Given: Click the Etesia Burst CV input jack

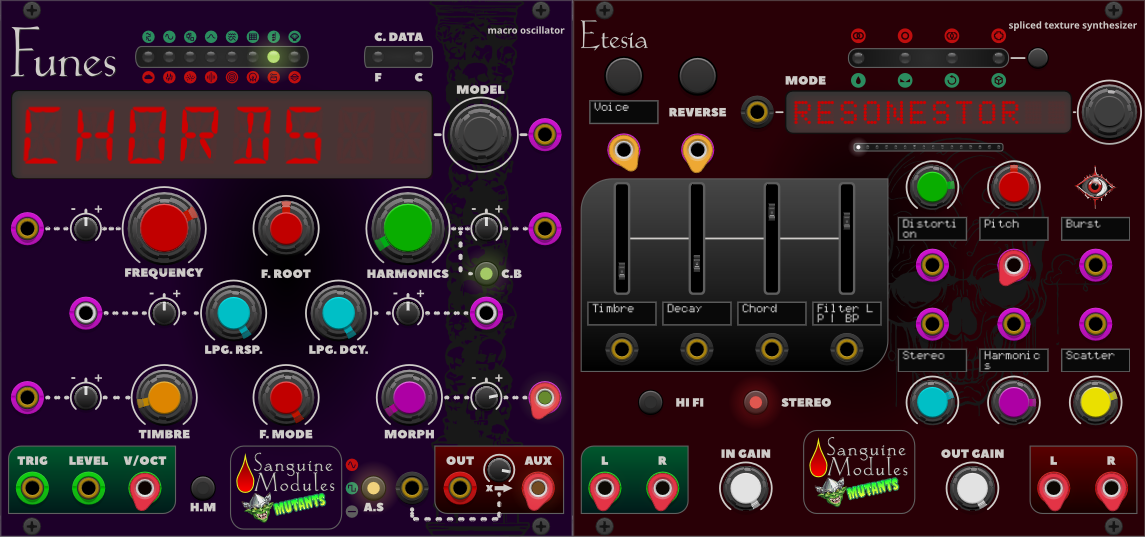Looking at the screenshot, I should pyautogui.click(x=1094, y=265).
